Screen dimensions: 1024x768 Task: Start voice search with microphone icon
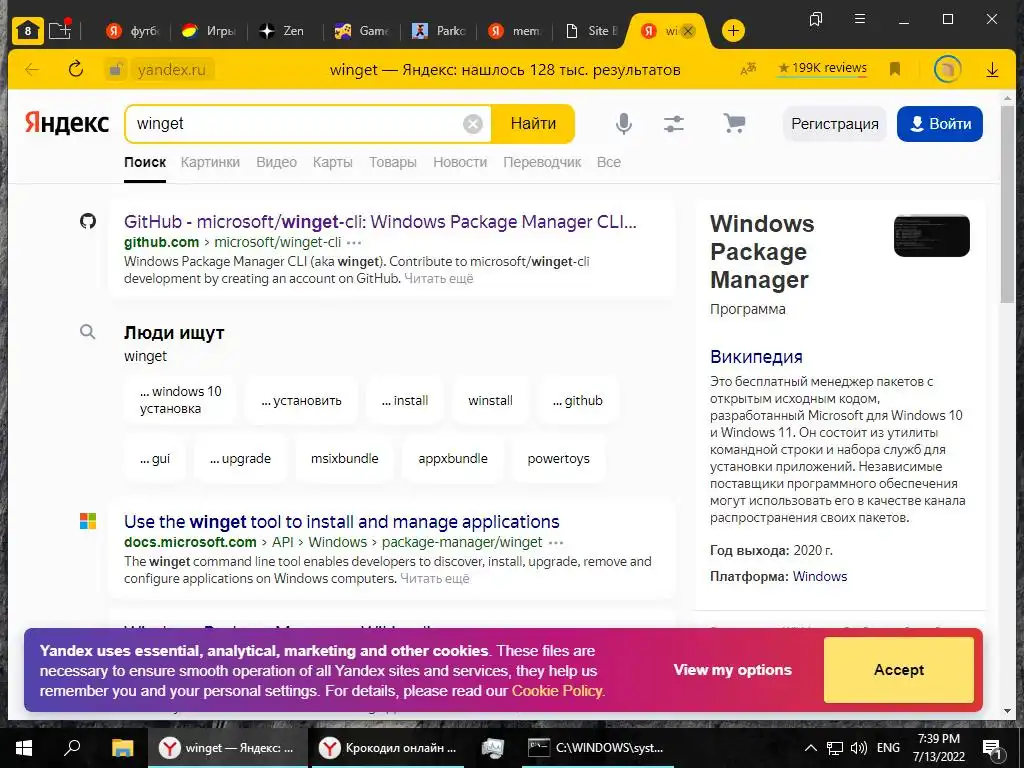point(624,123)
